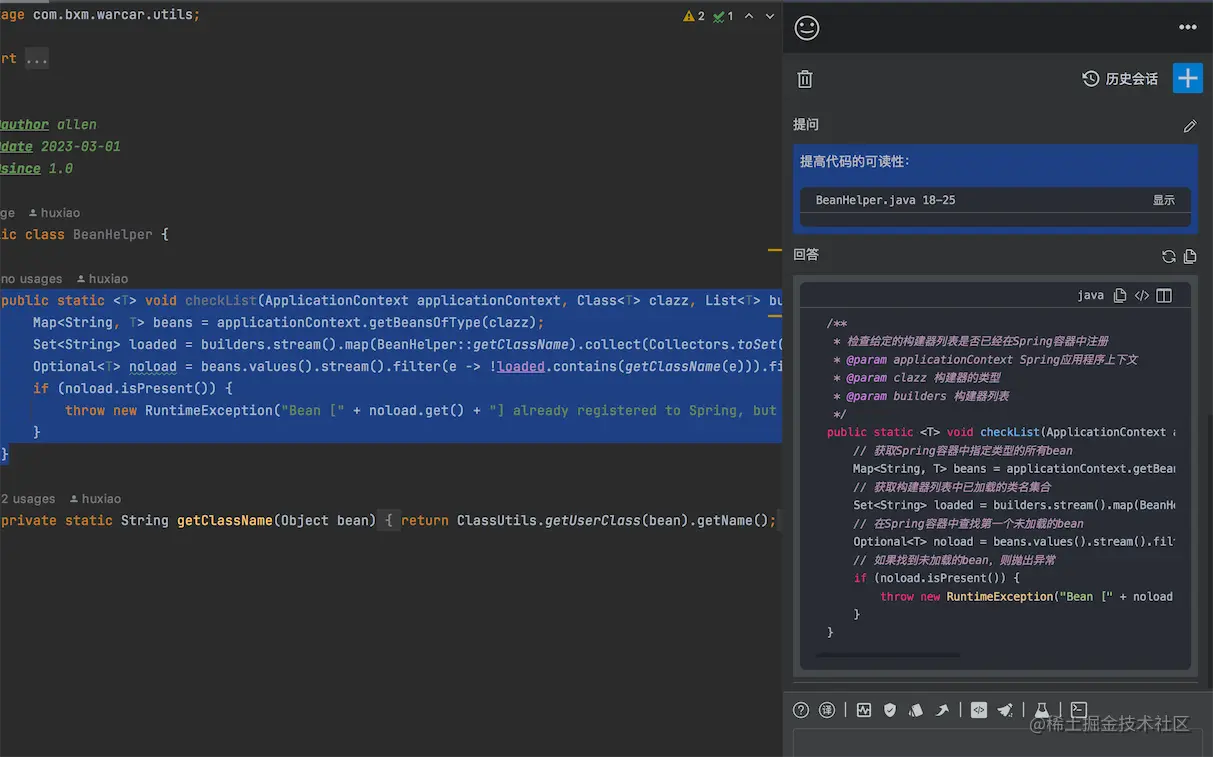Open the diff view columns icon in the java header
The height and width of the screenshot is (757, 1213).
coord(1164,295)
